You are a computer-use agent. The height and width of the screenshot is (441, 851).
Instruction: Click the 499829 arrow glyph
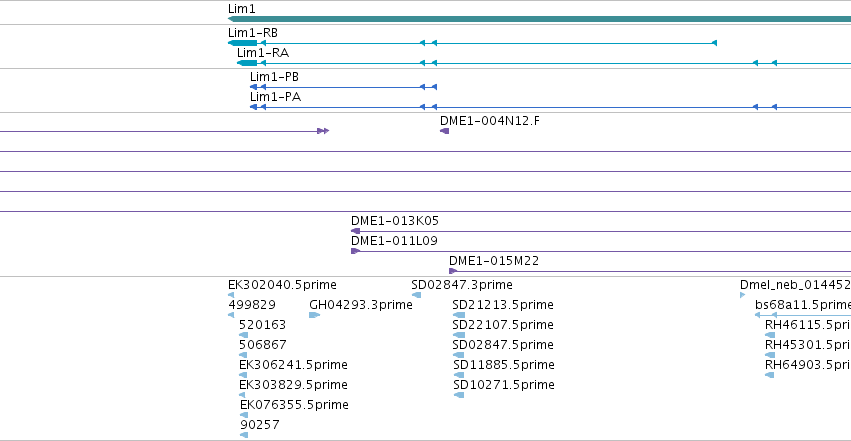(x=231, y=315)
